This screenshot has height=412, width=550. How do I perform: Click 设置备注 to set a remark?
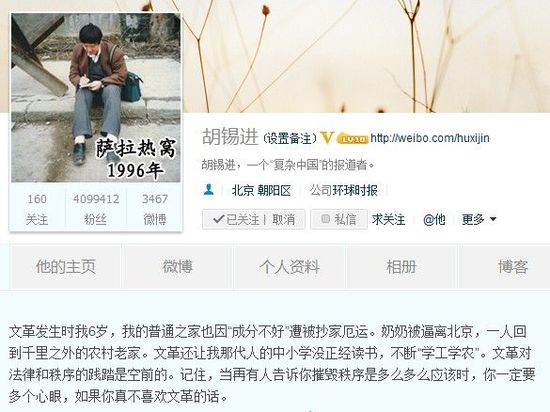[x=290, y=139]
